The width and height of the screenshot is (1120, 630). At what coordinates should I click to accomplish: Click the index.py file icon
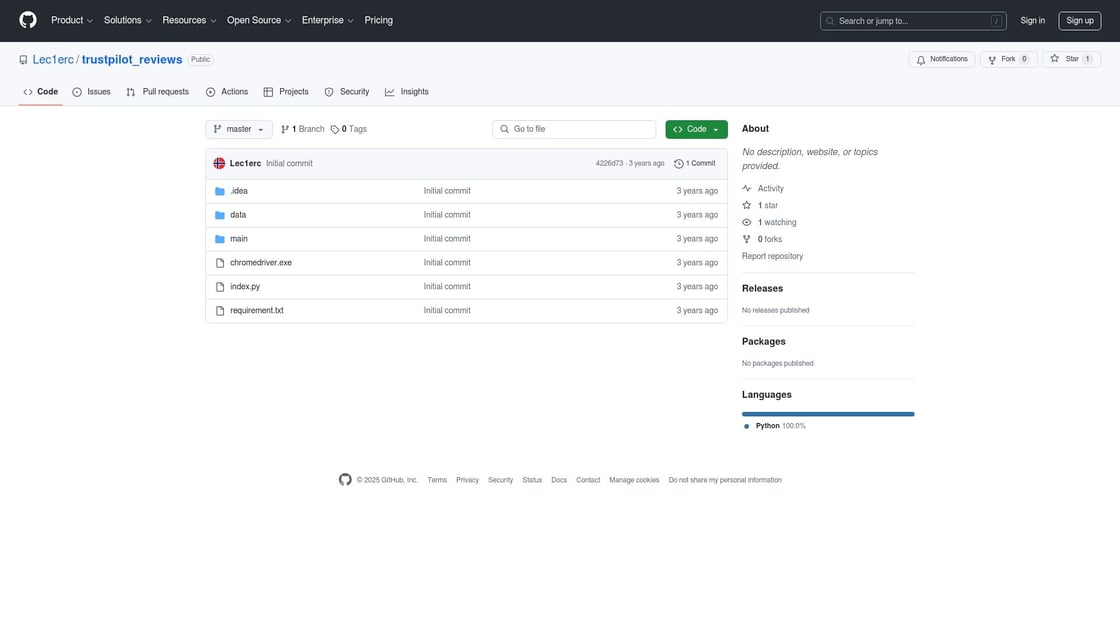click(x=220, y=287)
